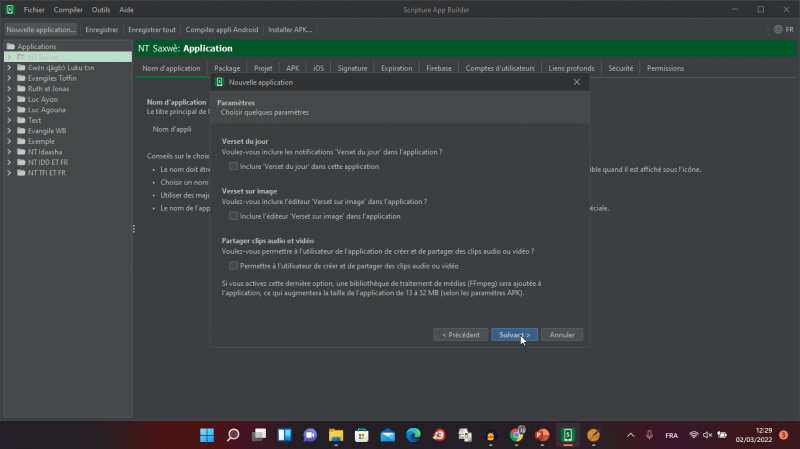
Task: Switch to the Signature tab
Action: click(x=352, y=68)
